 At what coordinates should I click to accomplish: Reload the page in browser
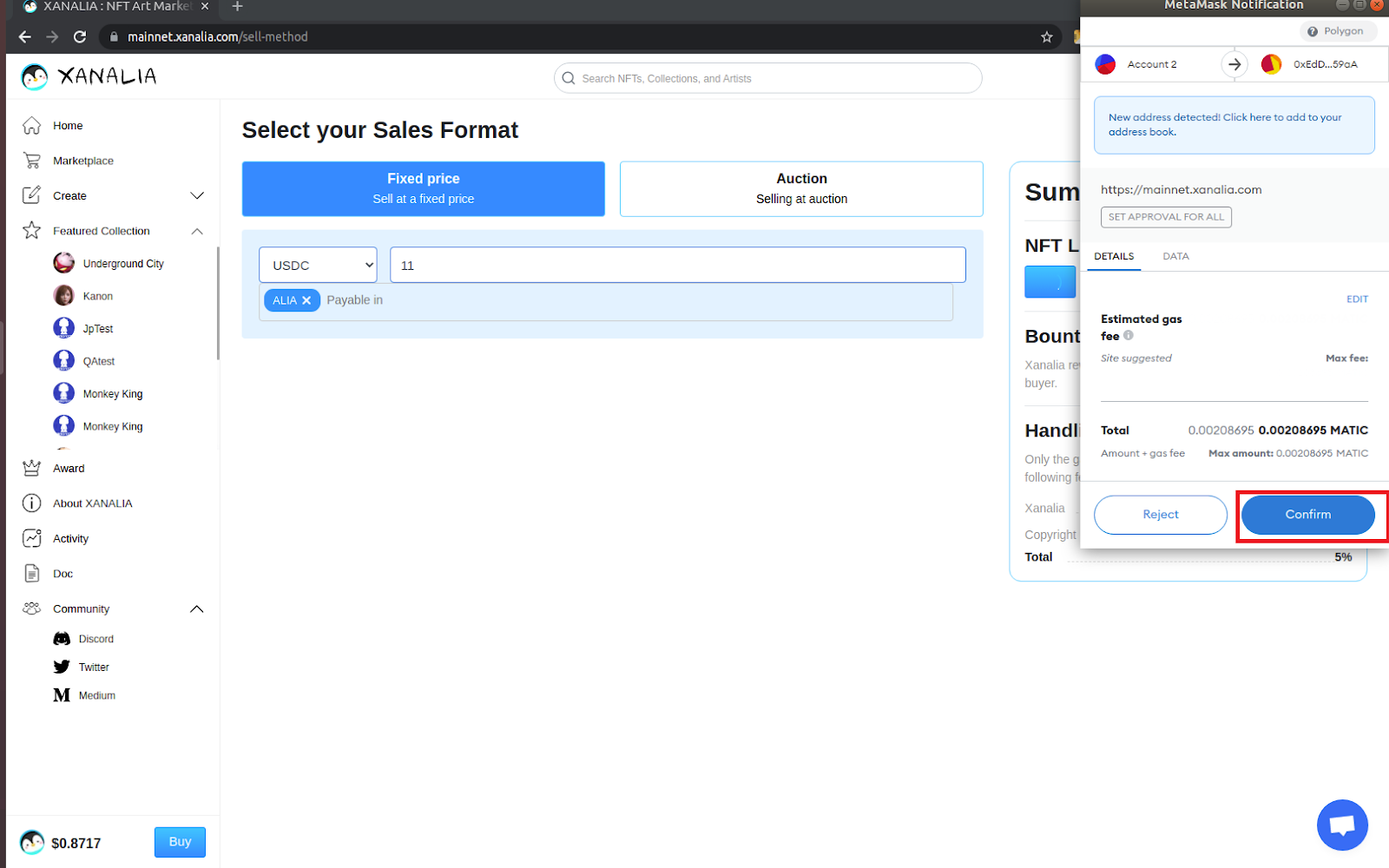coord(80,36)
